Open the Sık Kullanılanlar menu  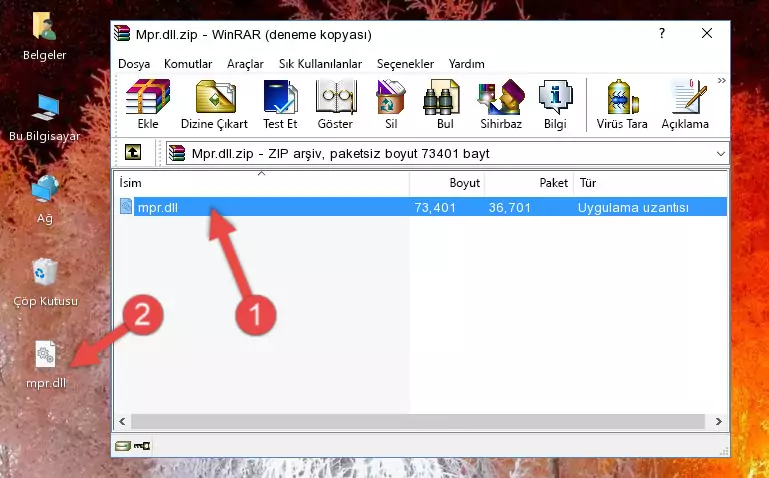coord(320,64)
